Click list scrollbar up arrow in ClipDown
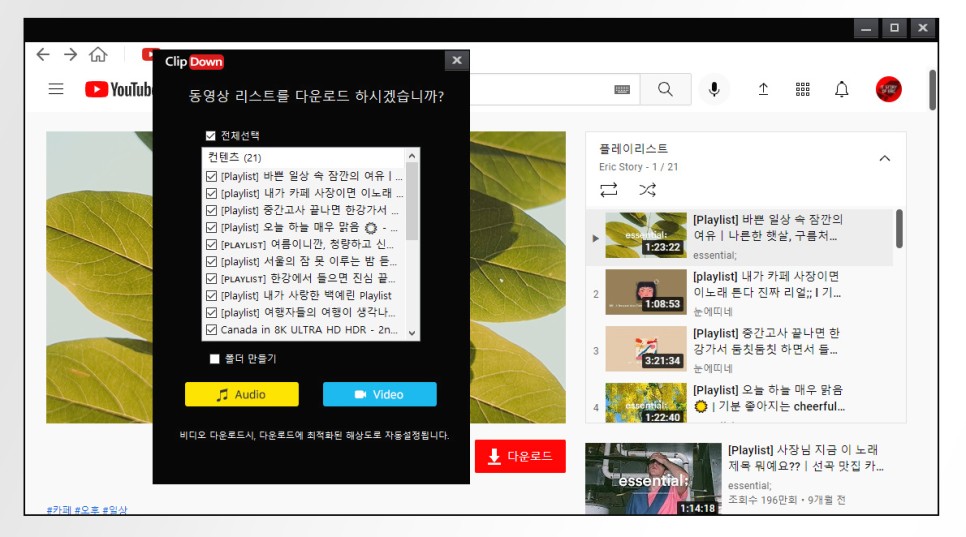The height and width of the screenshot is (537, 966). coord(412,156)
